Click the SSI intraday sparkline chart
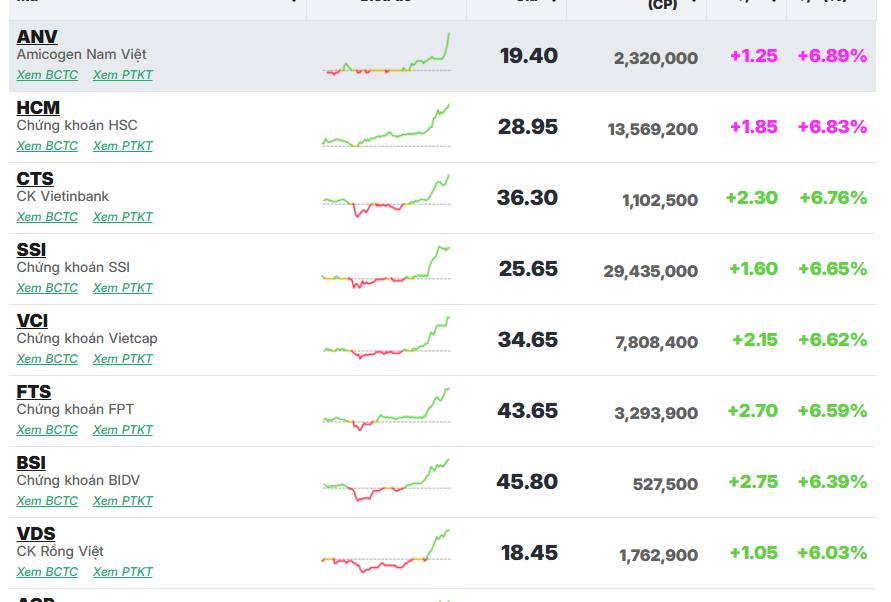The width and height of the screenshot is (891, 602). coord(386,268)
